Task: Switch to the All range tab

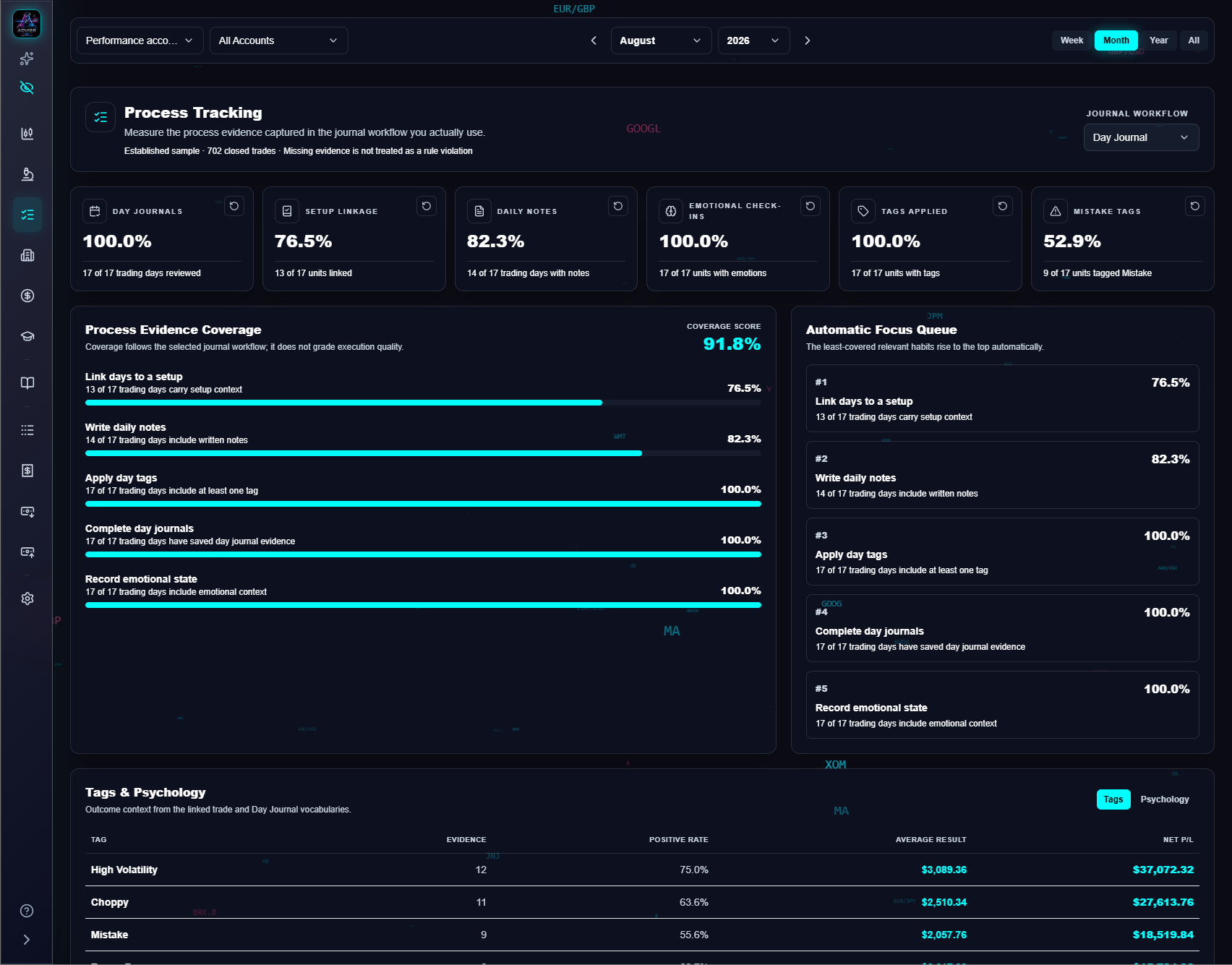Action: tap(1194, 40)
